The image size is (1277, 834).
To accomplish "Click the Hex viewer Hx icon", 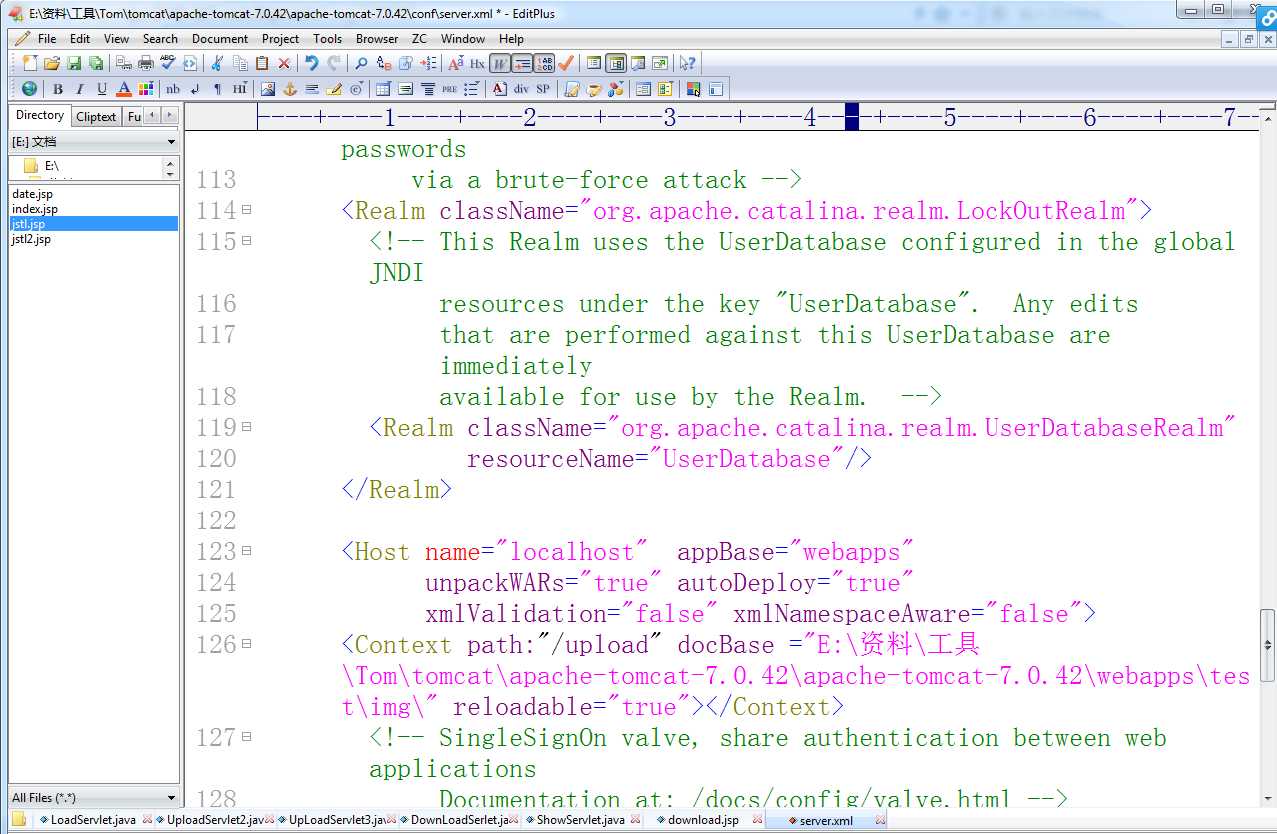I will click(477, 63).
